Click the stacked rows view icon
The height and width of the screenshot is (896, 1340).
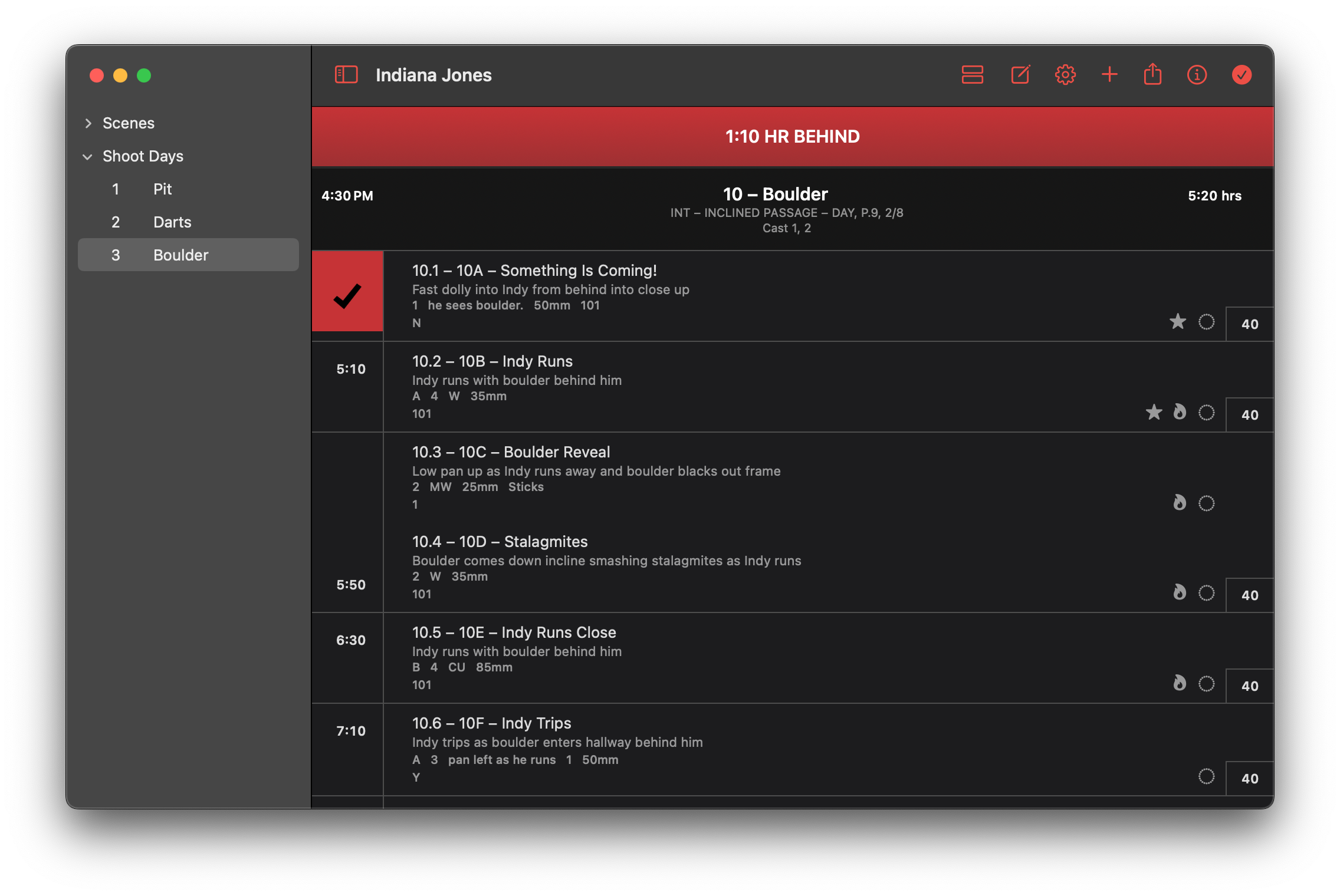point(972,75)
